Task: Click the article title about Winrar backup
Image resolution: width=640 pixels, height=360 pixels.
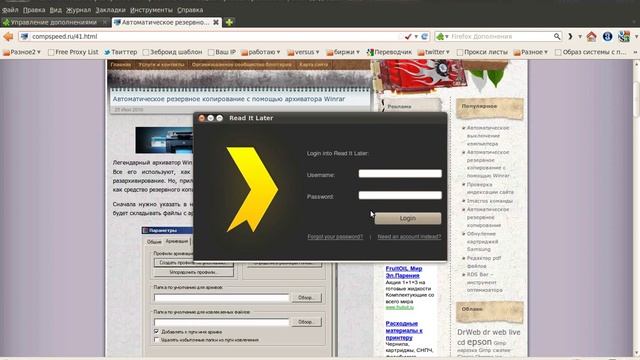Action: [229, 99]
